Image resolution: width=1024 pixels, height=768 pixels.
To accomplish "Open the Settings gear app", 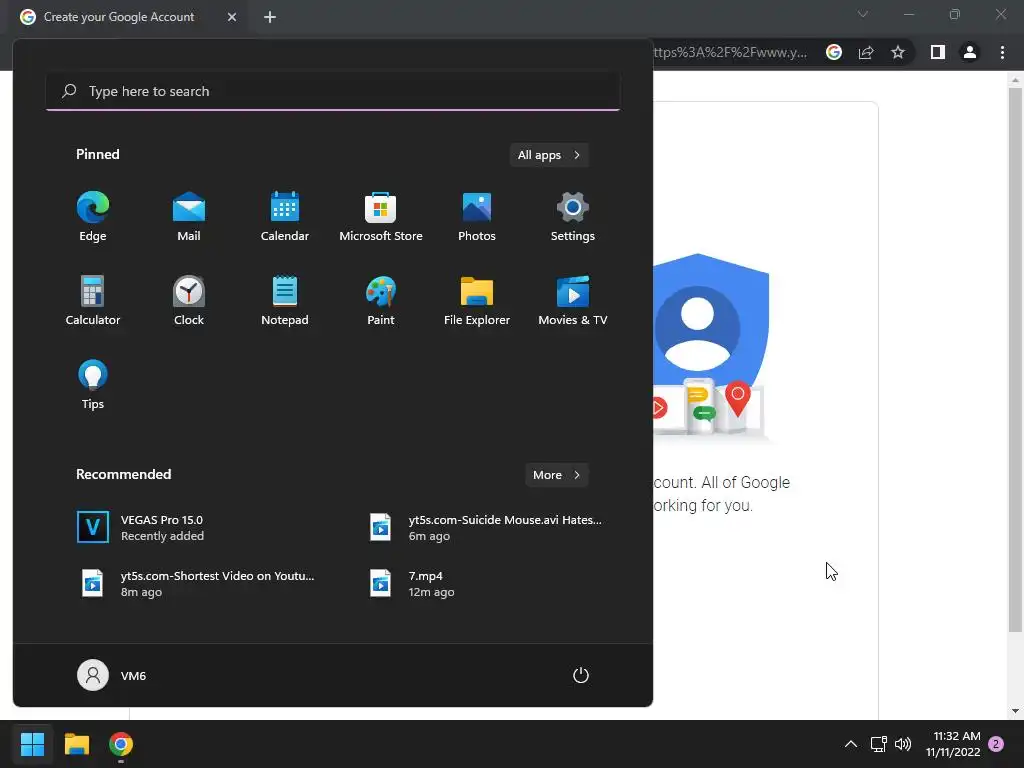I will (x=573, y=217).
